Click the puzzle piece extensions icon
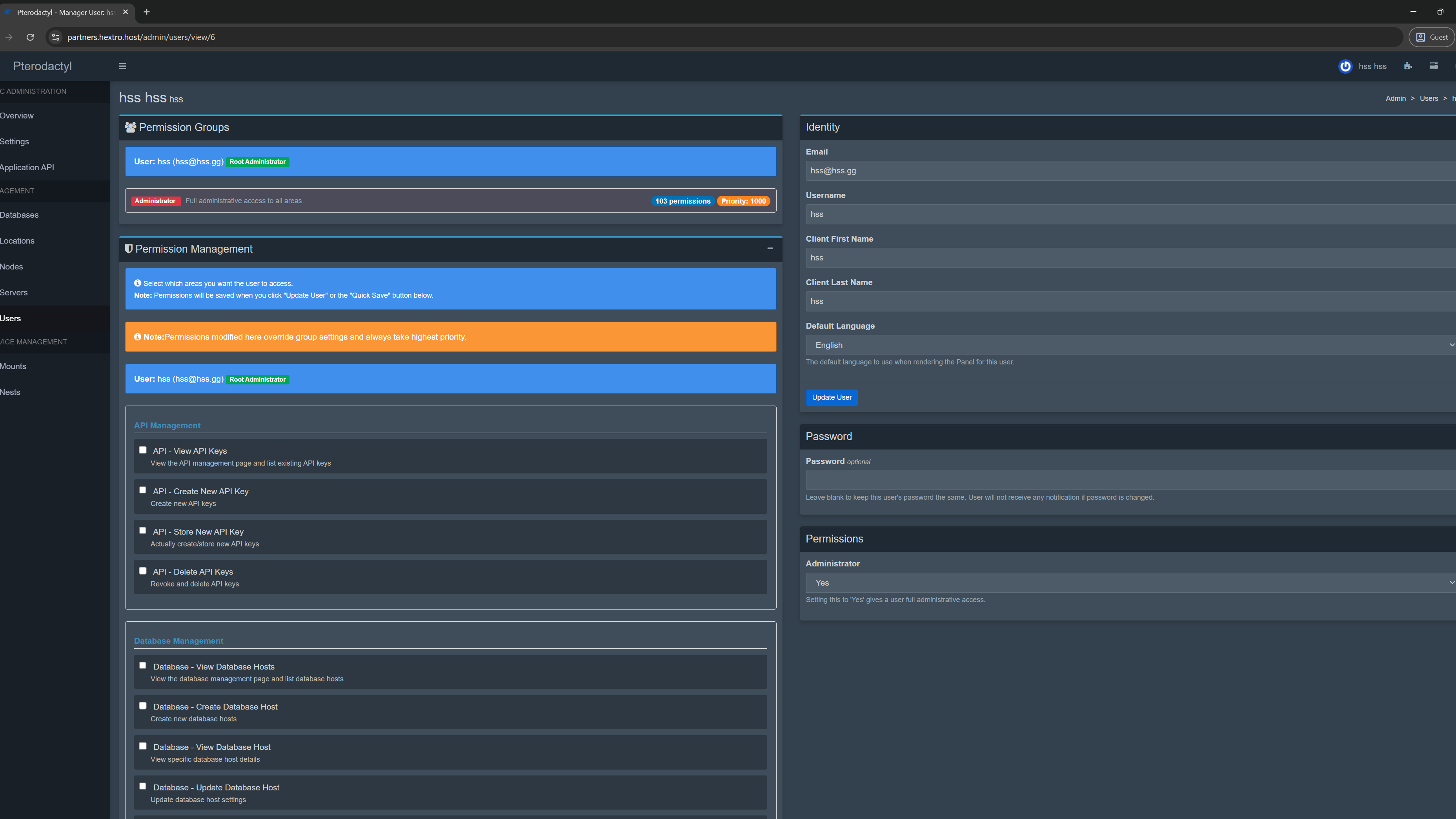Viewport: 1456px width, 819px height. point(1407,66)
